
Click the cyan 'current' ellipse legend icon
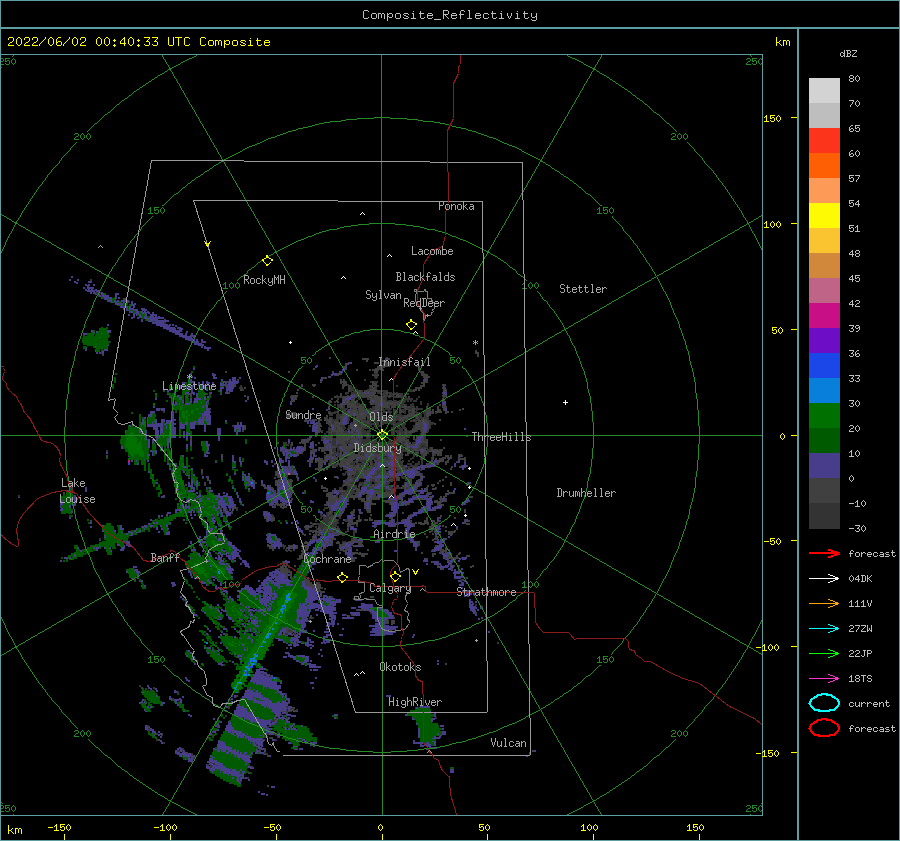pyautogui.click(x=824, y=703)
